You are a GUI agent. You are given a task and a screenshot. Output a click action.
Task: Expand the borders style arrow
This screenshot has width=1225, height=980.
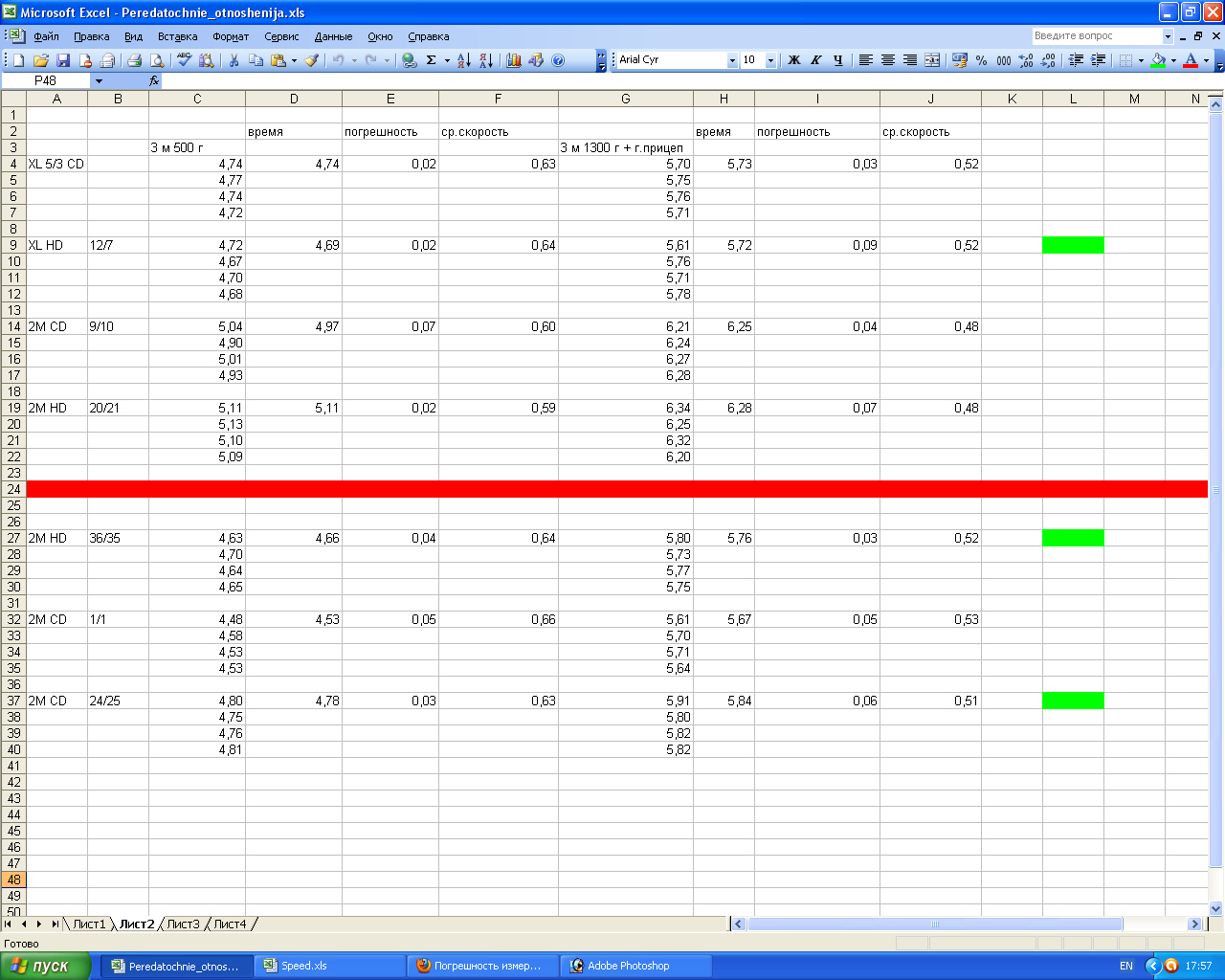1141,60
